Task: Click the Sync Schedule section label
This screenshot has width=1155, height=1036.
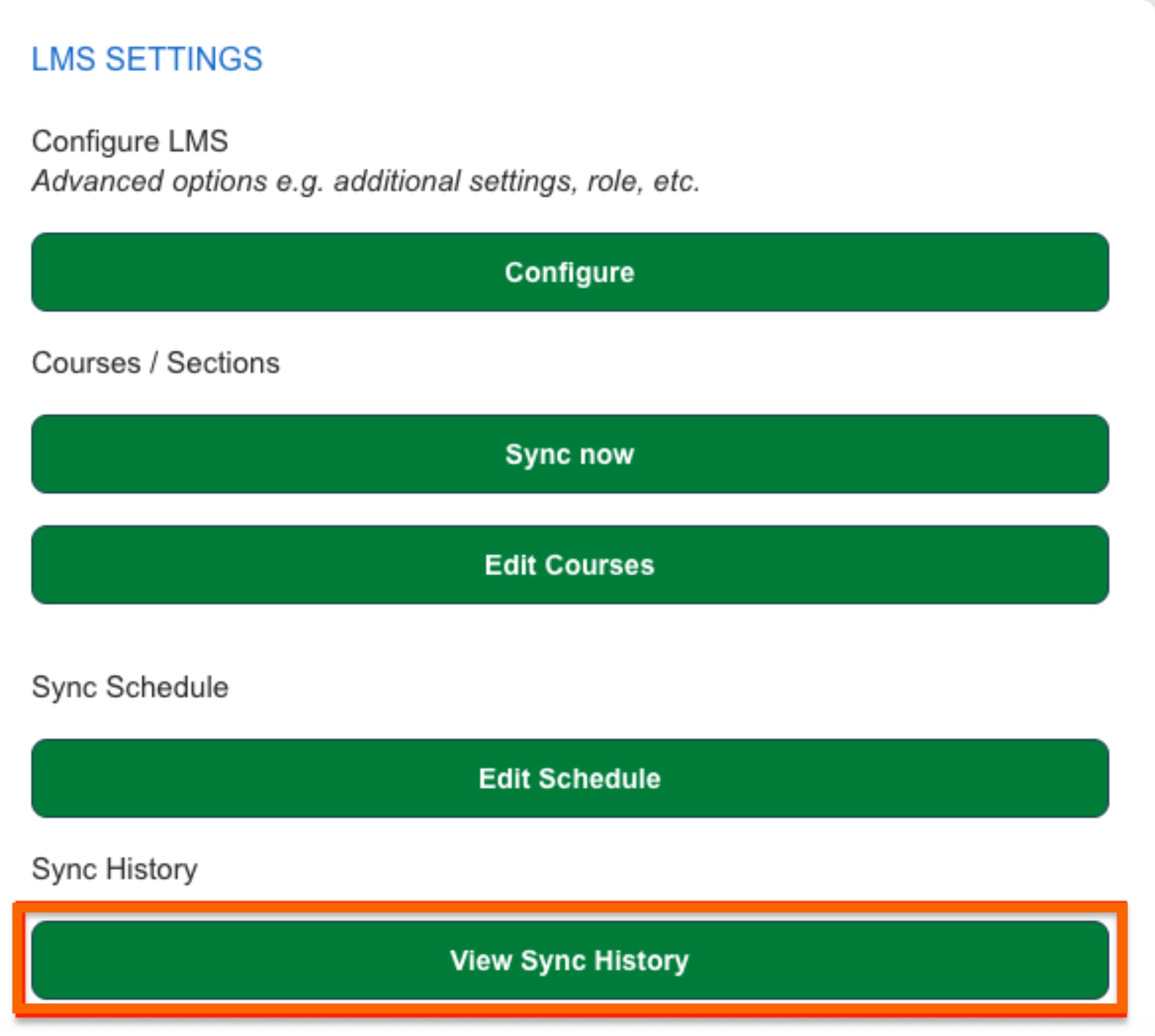Action: pos(130,687)
